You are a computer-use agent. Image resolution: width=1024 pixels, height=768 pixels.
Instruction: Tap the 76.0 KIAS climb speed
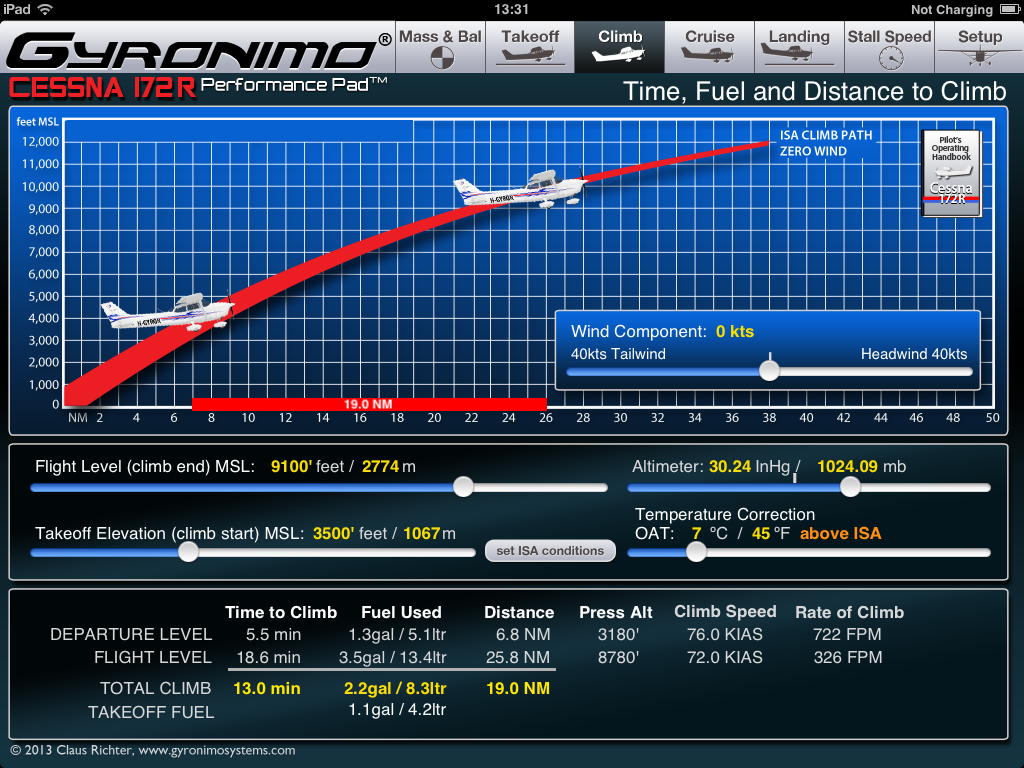[x=724, y=634]
